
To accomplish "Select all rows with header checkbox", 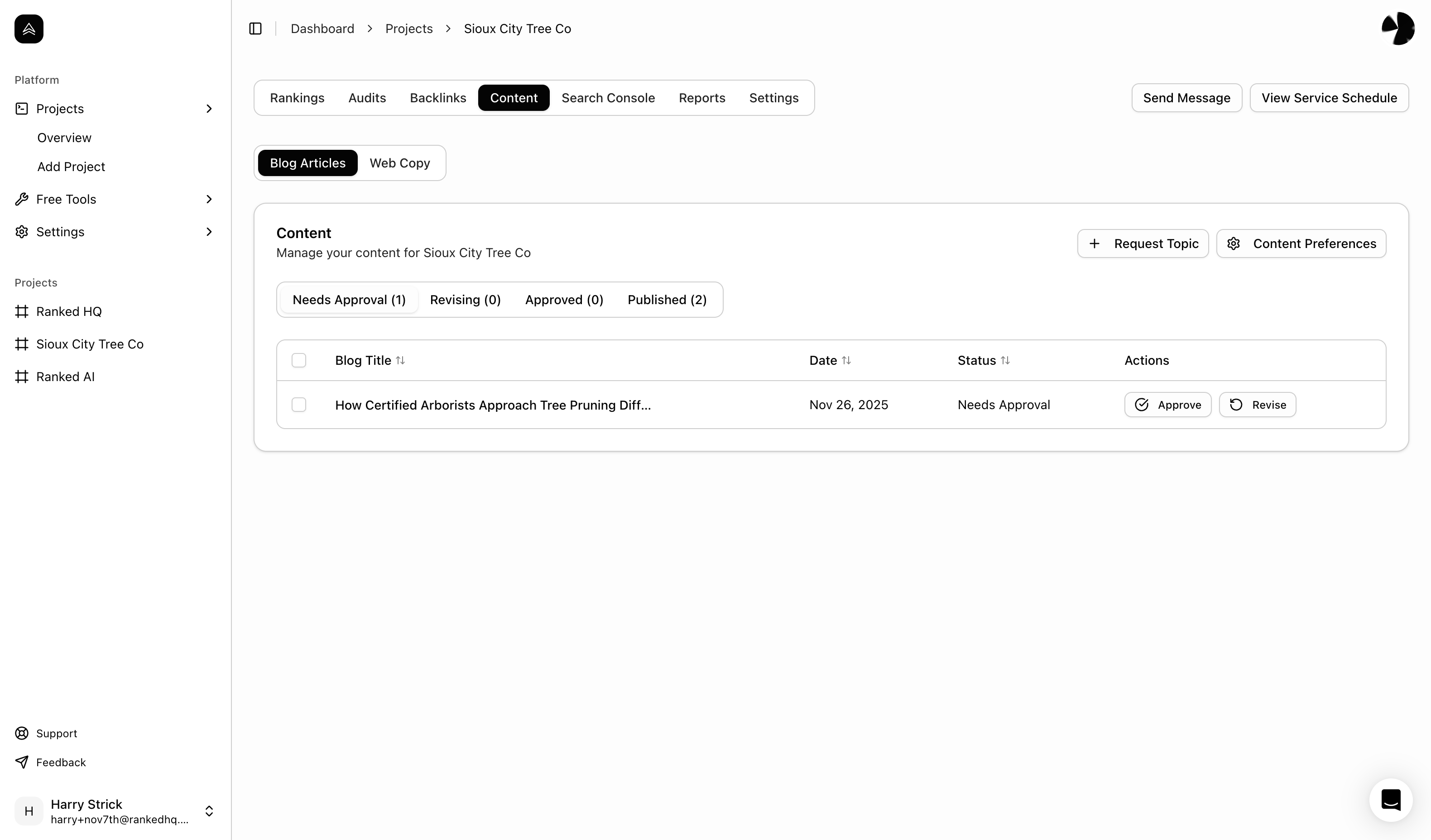I will point(299,360).
